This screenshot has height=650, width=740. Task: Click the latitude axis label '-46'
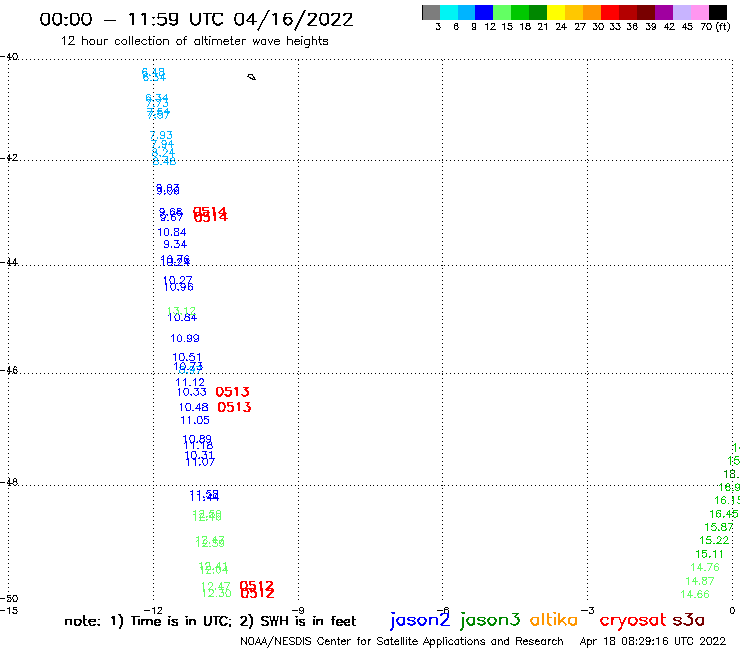click(9, 370)
